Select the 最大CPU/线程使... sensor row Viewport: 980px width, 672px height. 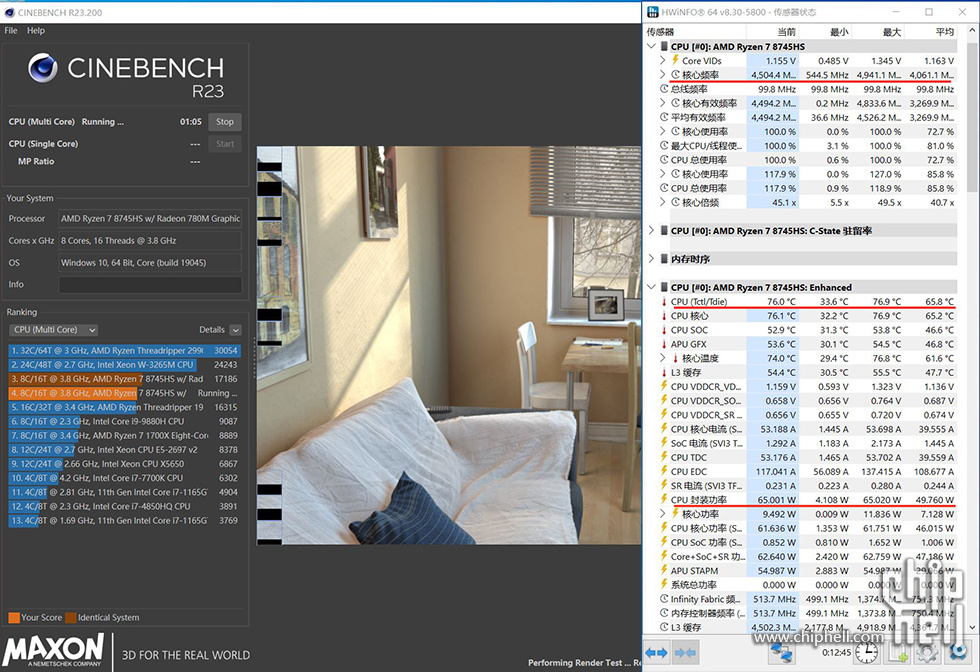[x=807, y=146]
